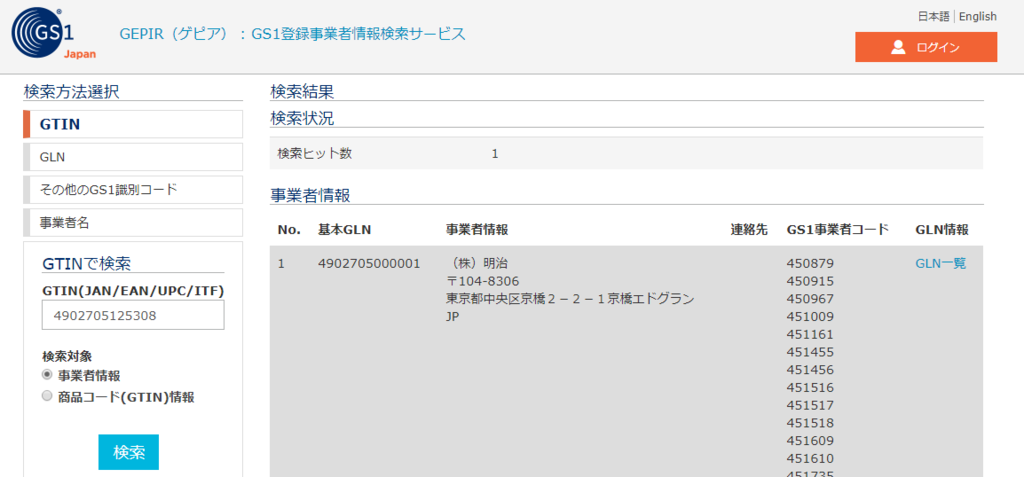The width and height of the screenshot is (1024, 477).
Task: Choose 事業者情報 radio button
Action: (x=46, y=375)
